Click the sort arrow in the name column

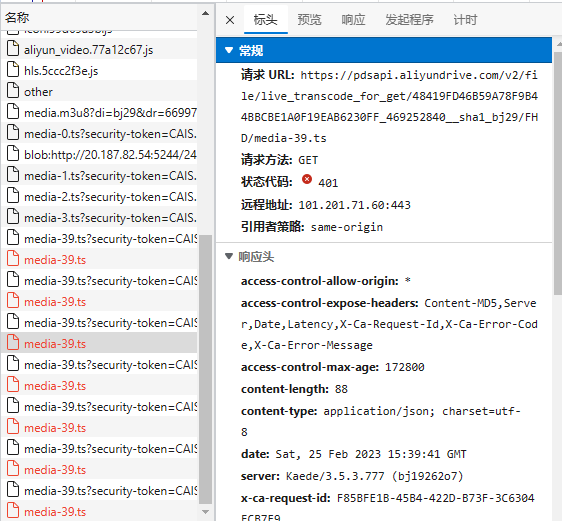[x=205, y=14]
